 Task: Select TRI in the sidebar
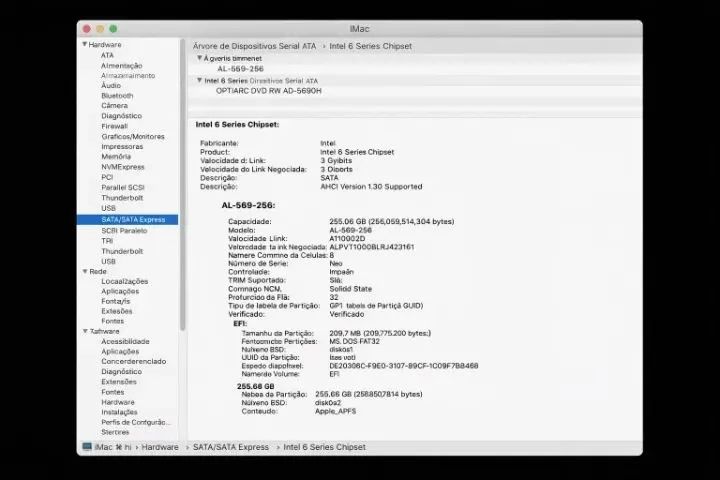pyautogui.click(x=107, y=241)
